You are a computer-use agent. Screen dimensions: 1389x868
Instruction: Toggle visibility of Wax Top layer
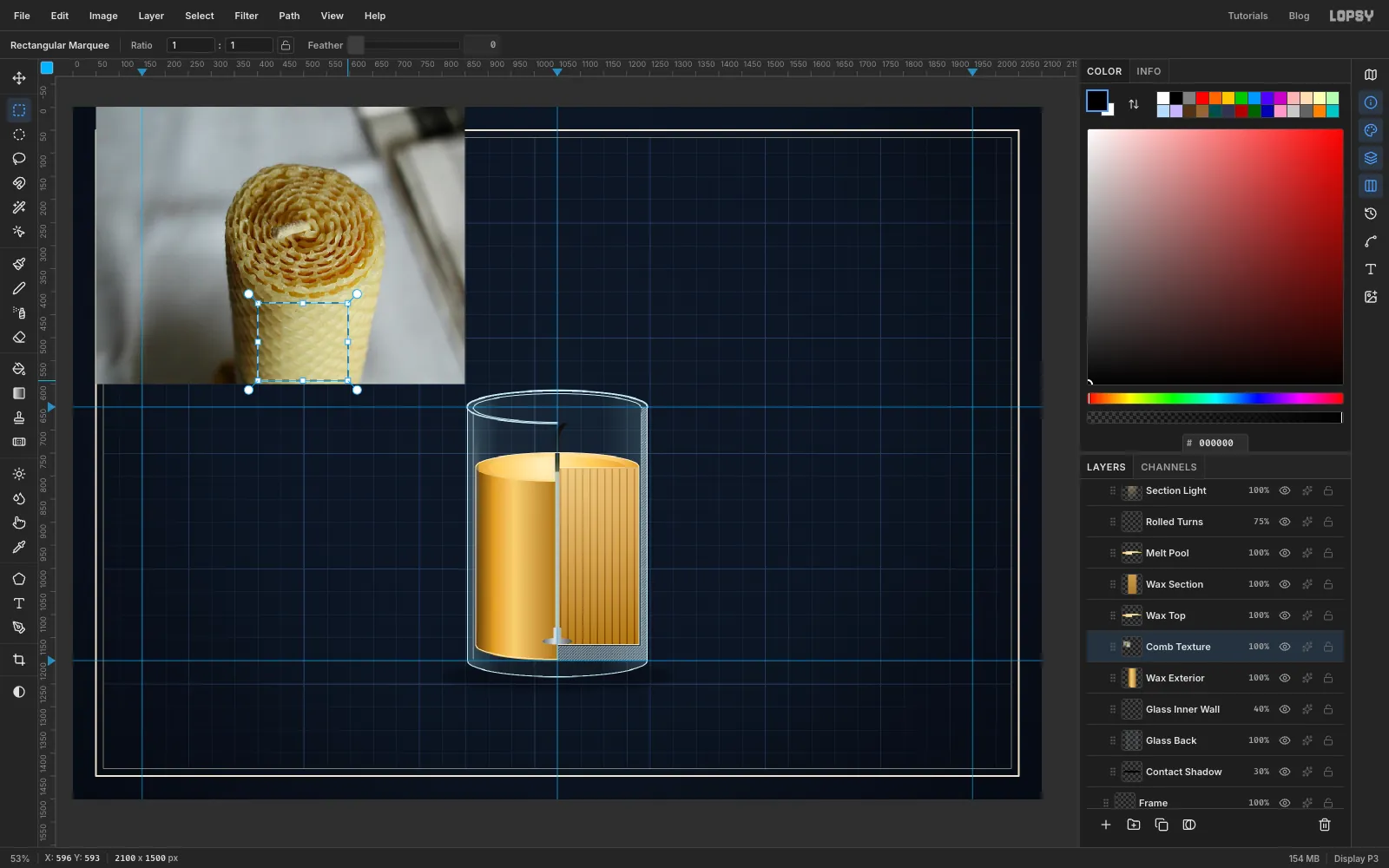click(1285, 615)
